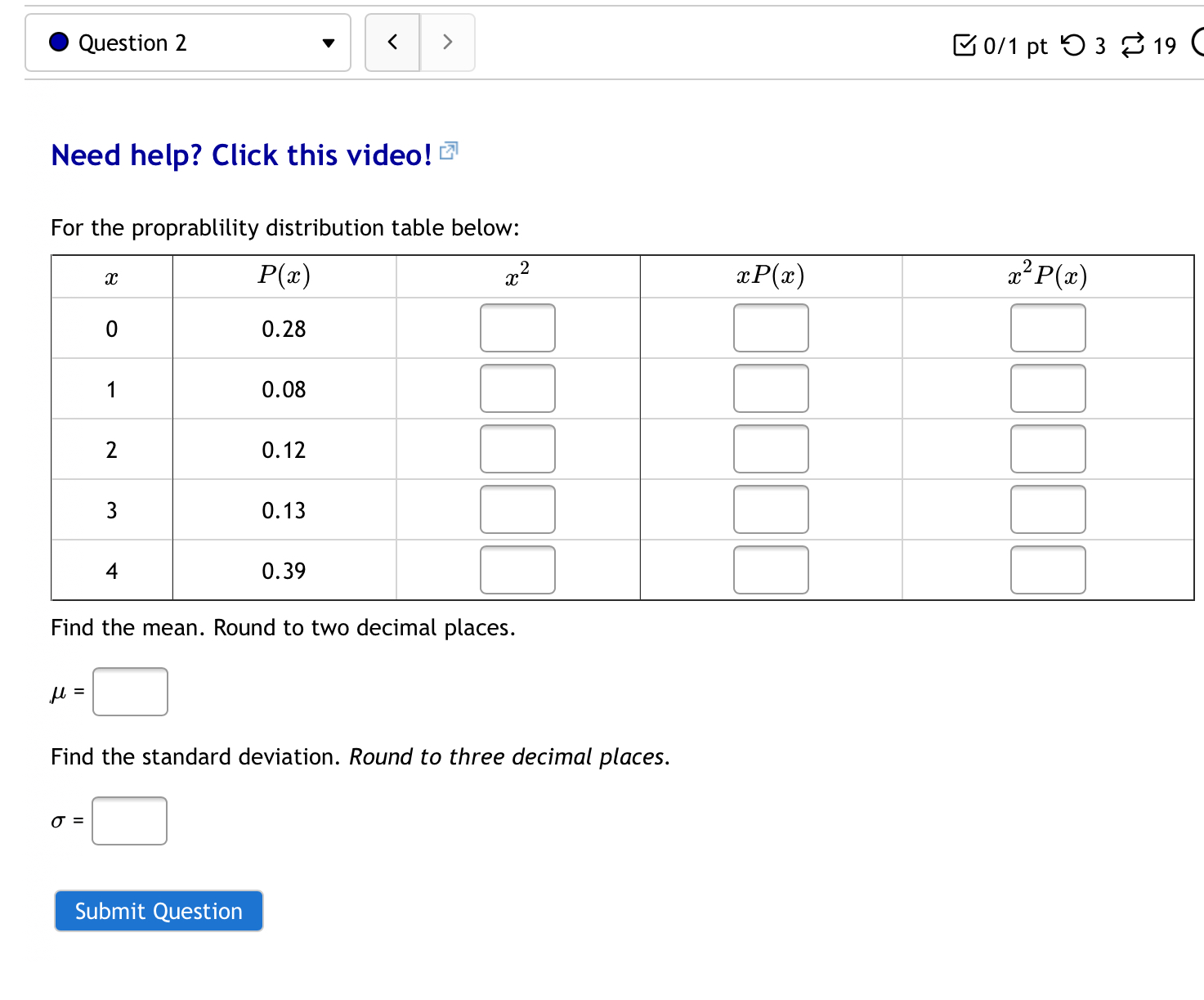
Task: Open the external link icon after the video link
Action: [x=448, y=150]
